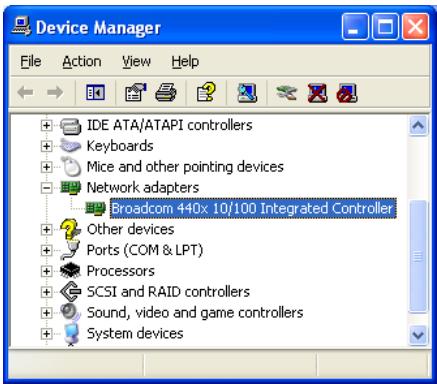Select the "Network adapters" label
The image size is (437, 384).
point(143,188)
